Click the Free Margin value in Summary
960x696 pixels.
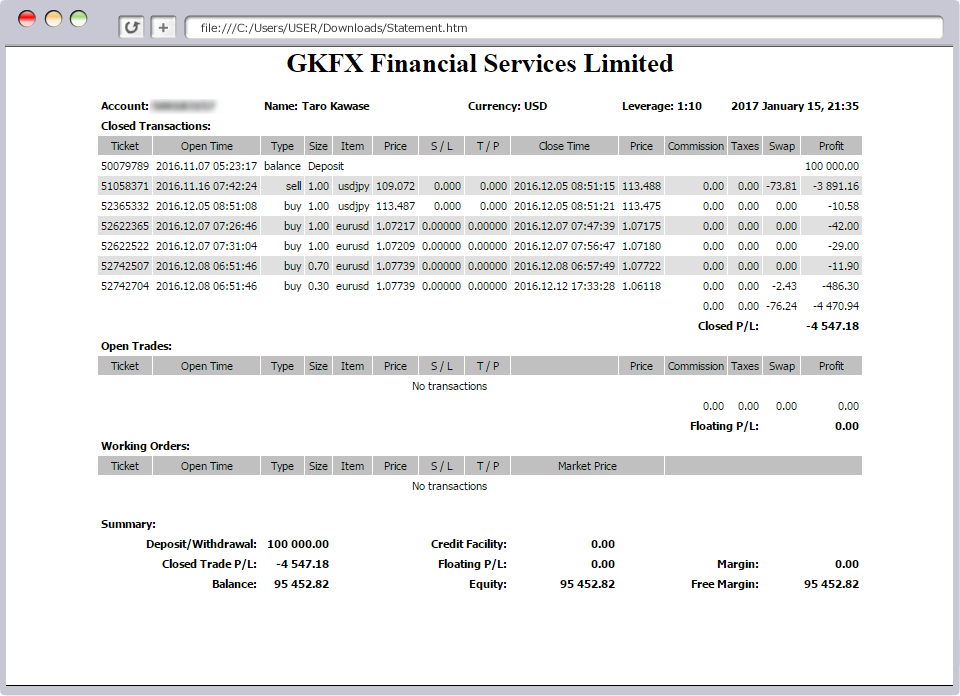pyautogui.click(x=831, y=584)
